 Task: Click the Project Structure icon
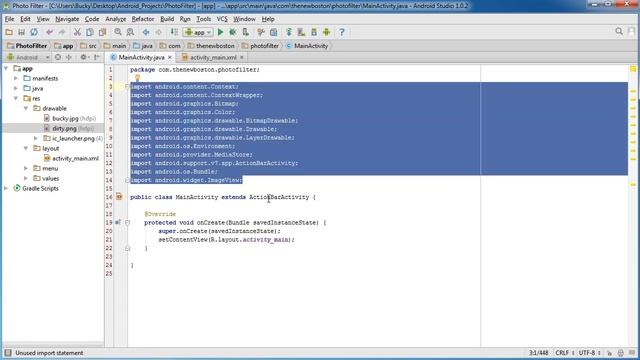[273, 32]
